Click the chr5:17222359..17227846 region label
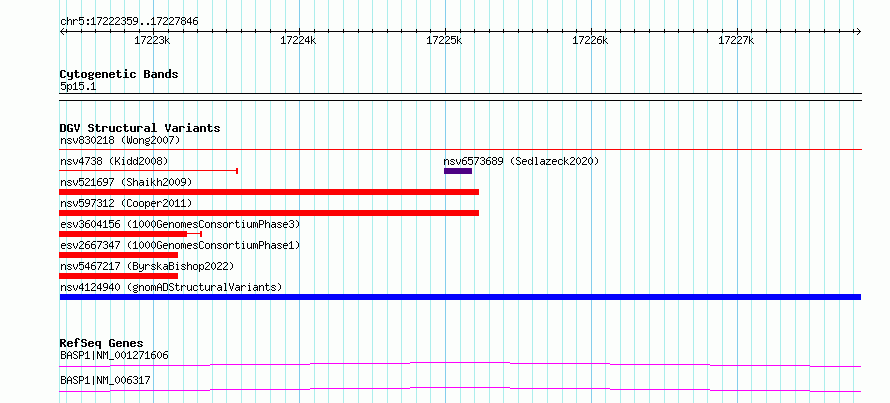The height and width of the screenshot is (403, 890). pyautogui.click(x=129, y=22)
